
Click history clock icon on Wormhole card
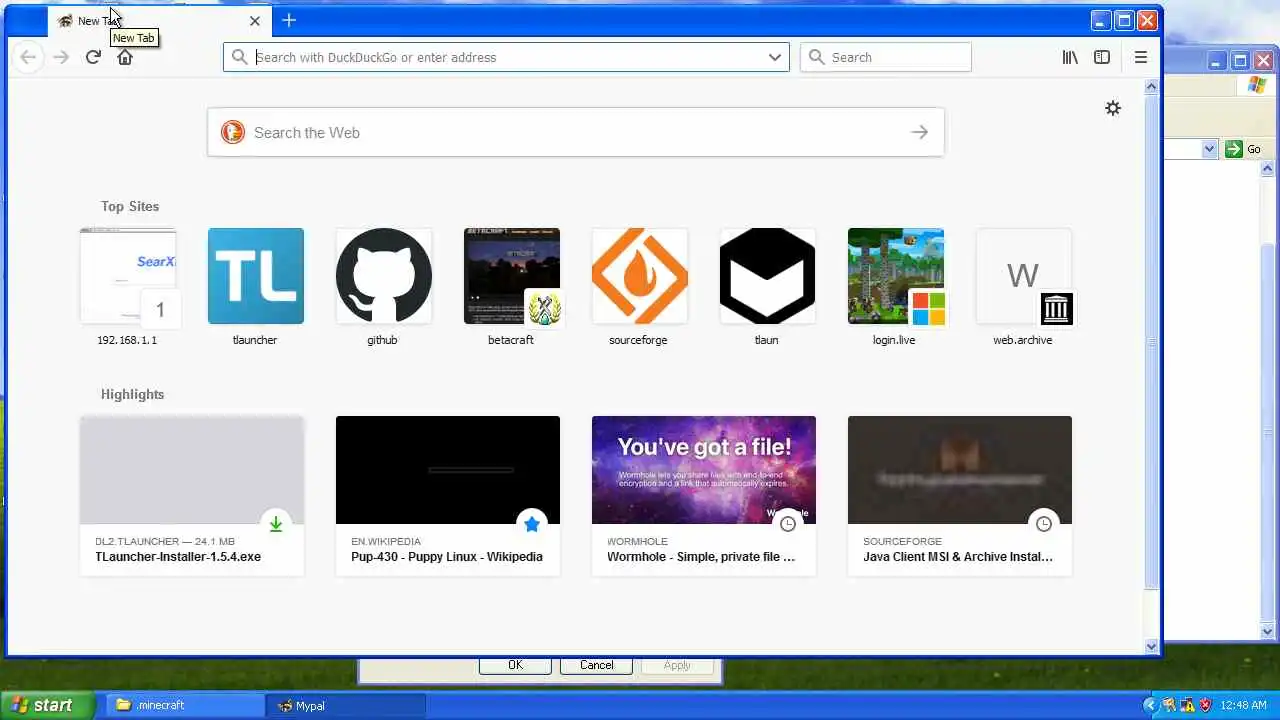[x=788, y=524]
